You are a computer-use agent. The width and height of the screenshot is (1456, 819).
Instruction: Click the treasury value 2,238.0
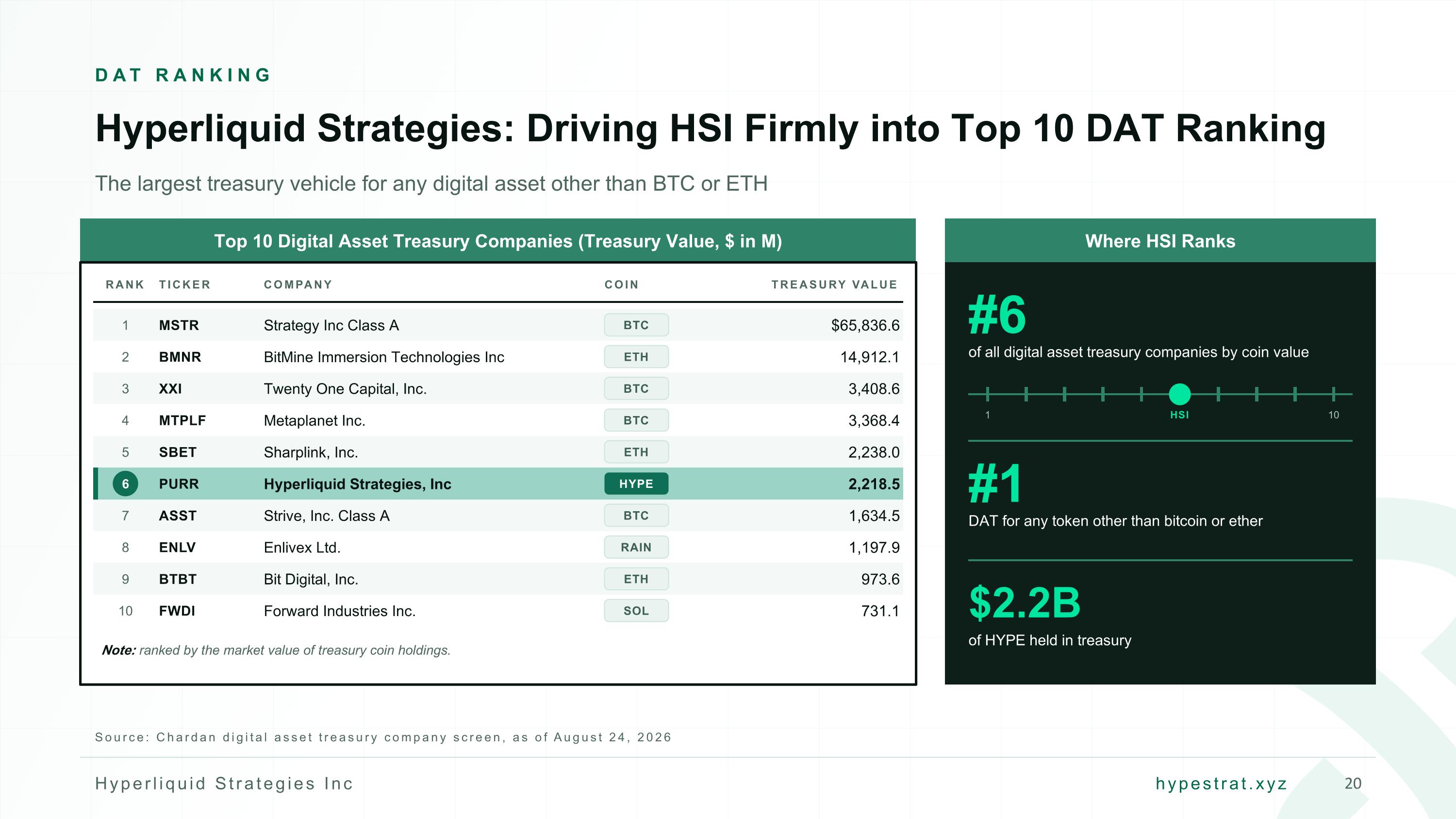click(874, 451)
